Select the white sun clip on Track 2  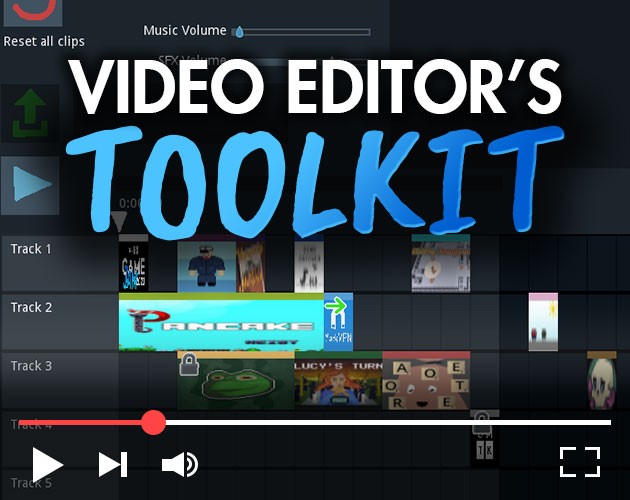point(543,322)
